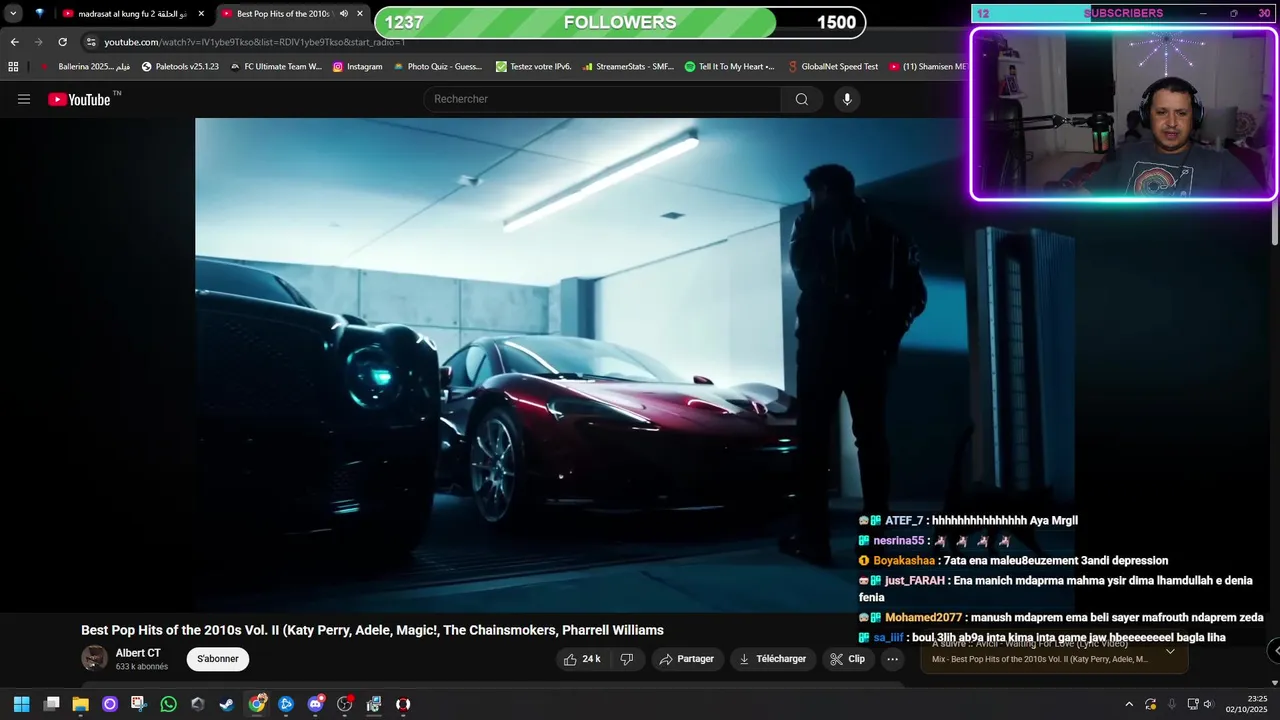The width and height of the screenshot is (1280, 720).
Task: Go back with the browser back arrow
Action: (x=14, y=42)
